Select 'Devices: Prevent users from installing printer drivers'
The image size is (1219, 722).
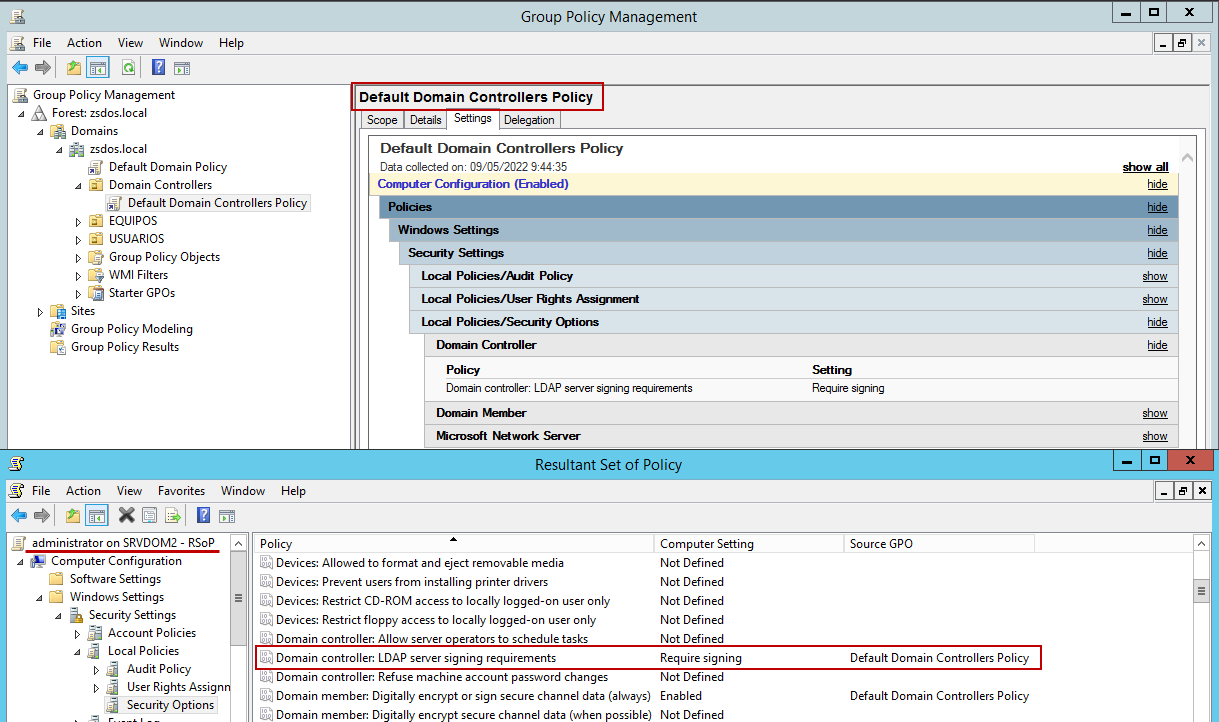point(412,582)
